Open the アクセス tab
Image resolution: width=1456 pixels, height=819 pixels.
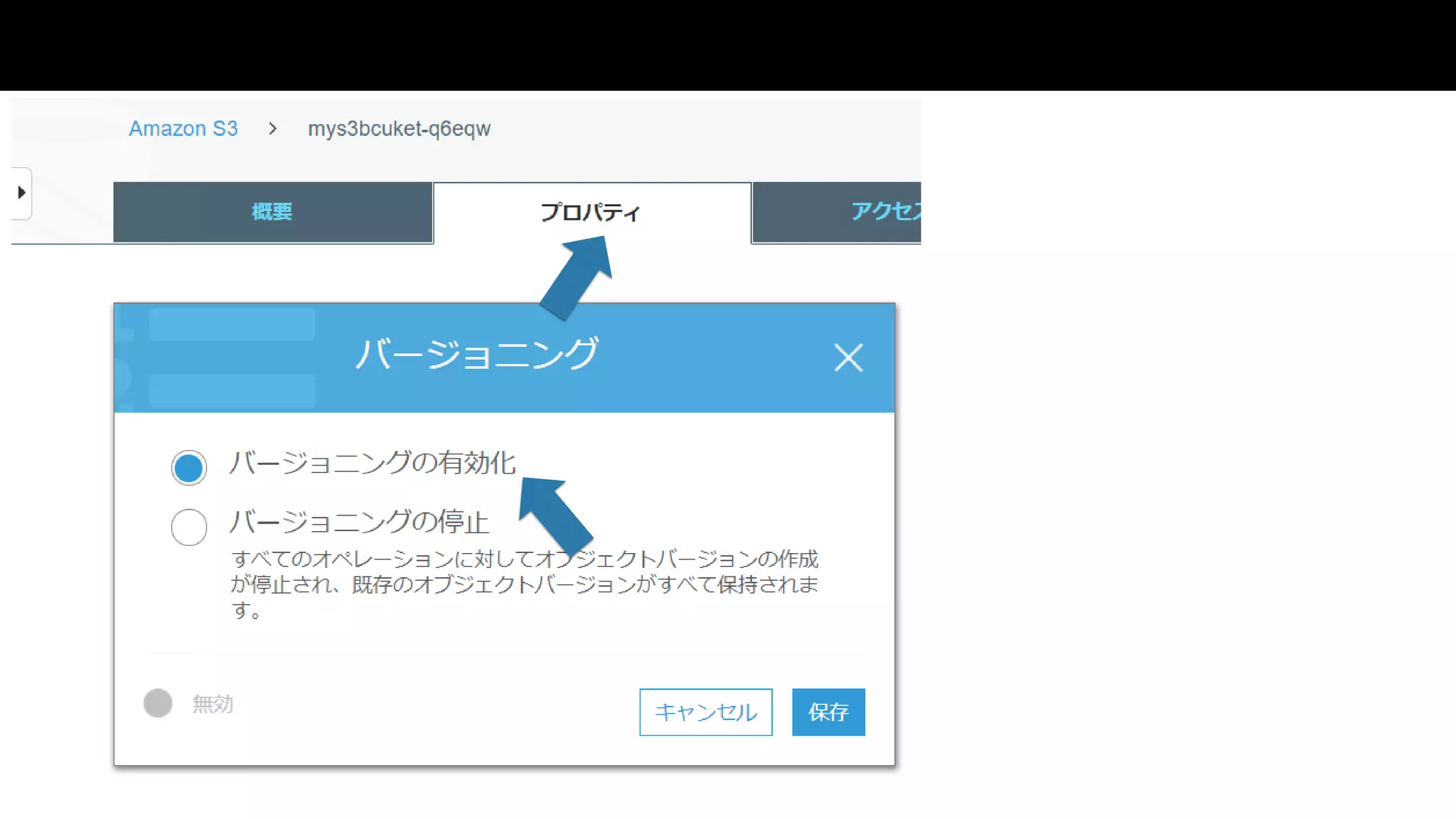point(884,211)
